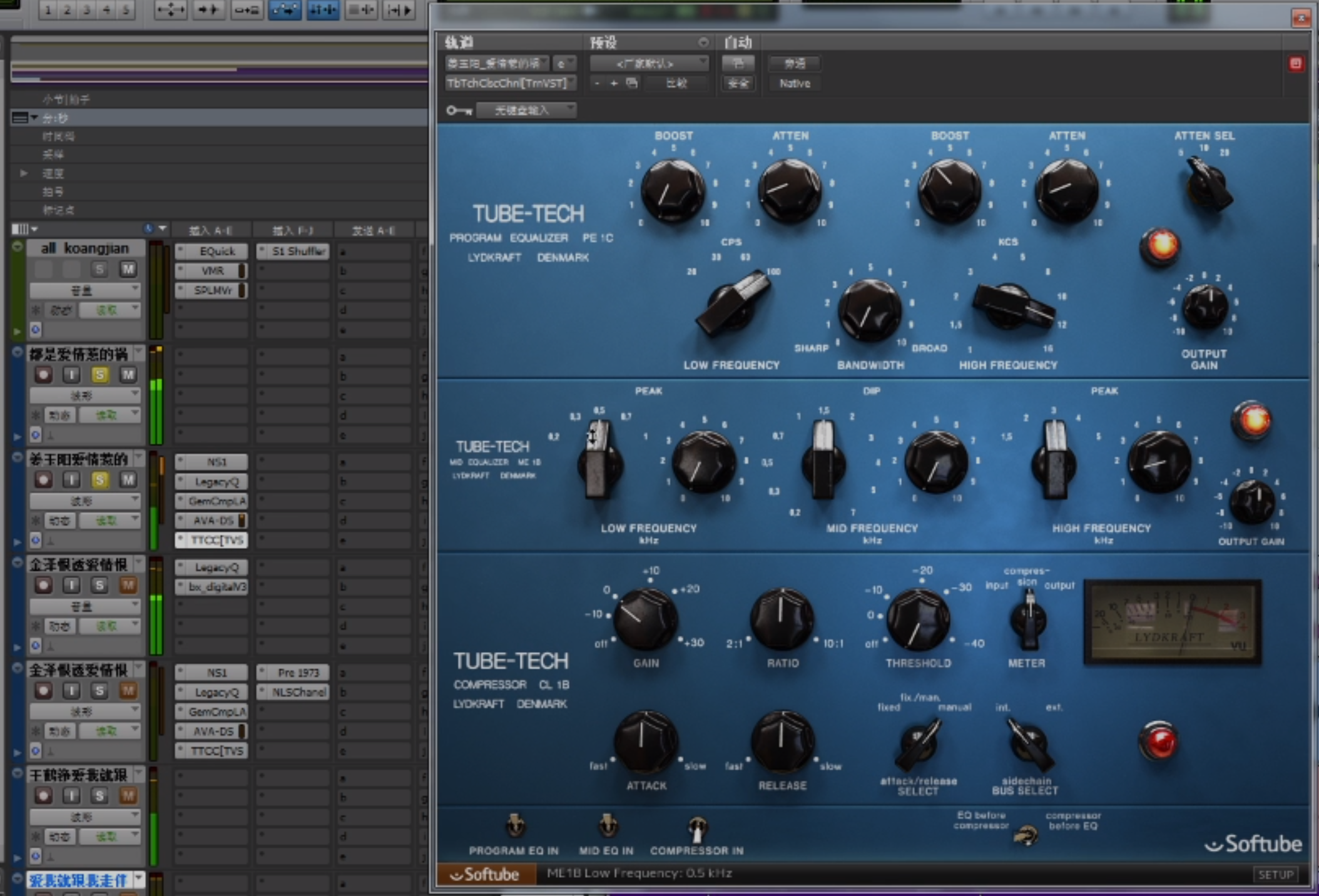Click the Native button in plugin header
The image size is (1319, 896).
795,83
